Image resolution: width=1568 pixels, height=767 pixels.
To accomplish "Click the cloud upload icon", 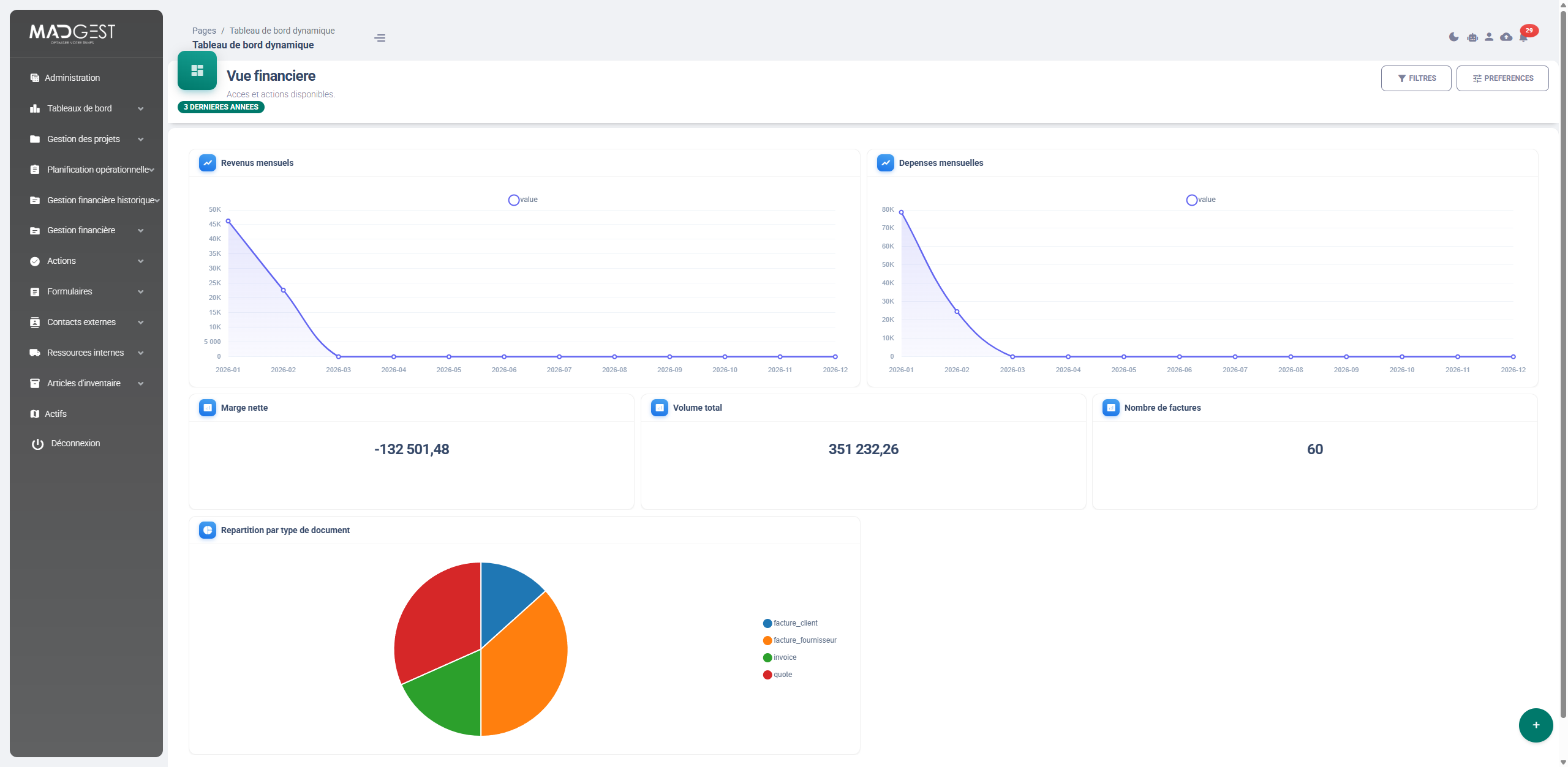I will click(x=1506, y=37).
